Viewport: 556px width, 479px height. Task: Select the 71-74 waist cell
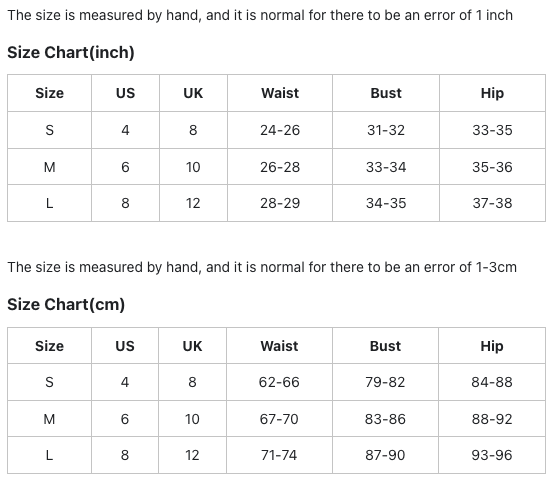coord(279,455)
